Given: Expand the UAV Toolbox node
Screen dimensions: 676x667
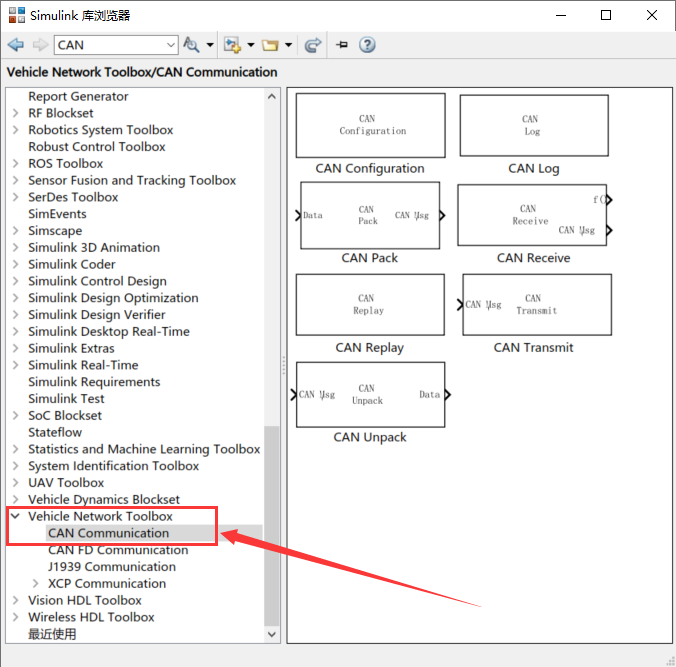Looking at the screenshot, I should click(x=16, y=482).
